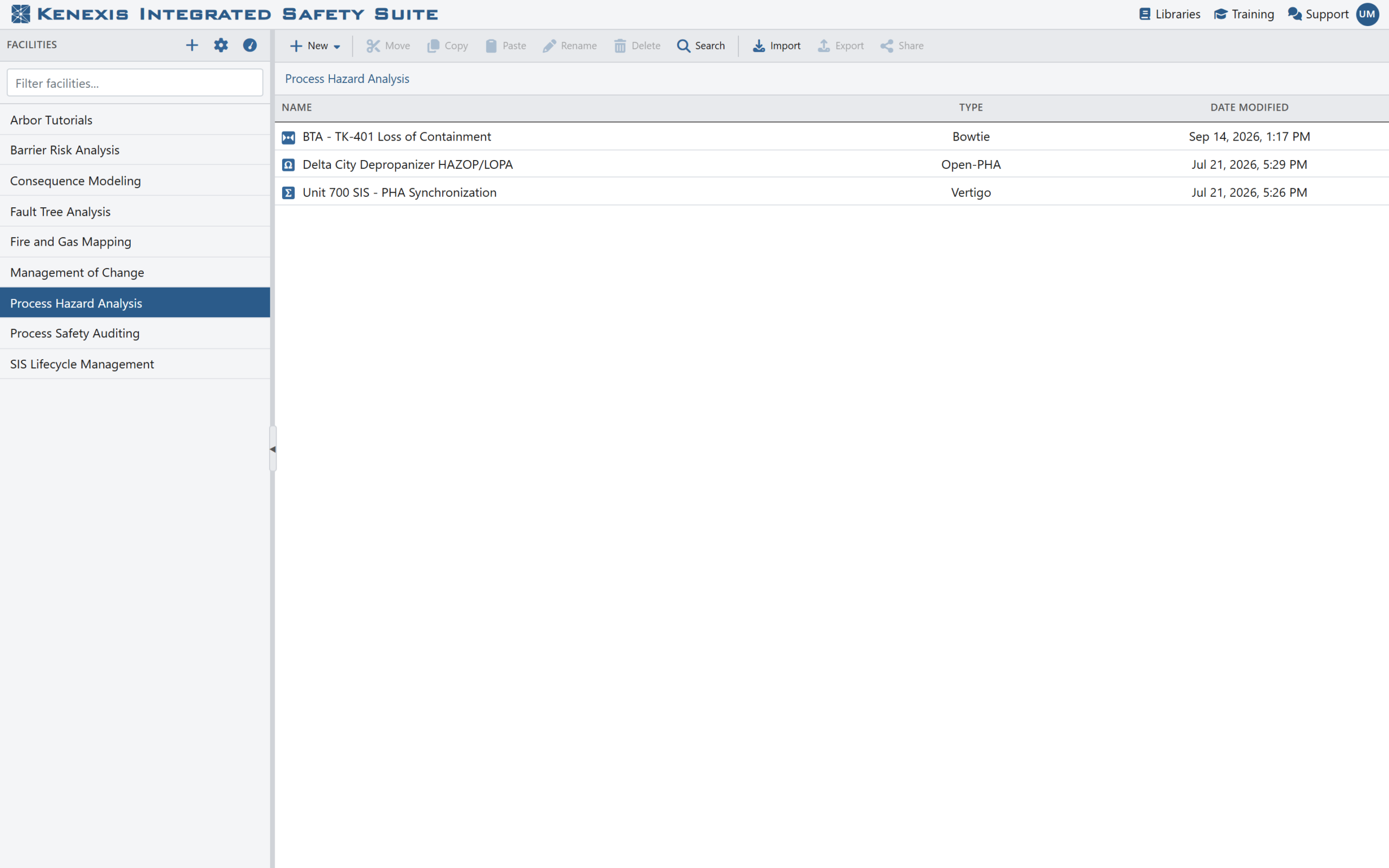The width and height of the screenshot is (1389, 868).
Task: Click the Share toolbar button
Action: tap(902, 46)
